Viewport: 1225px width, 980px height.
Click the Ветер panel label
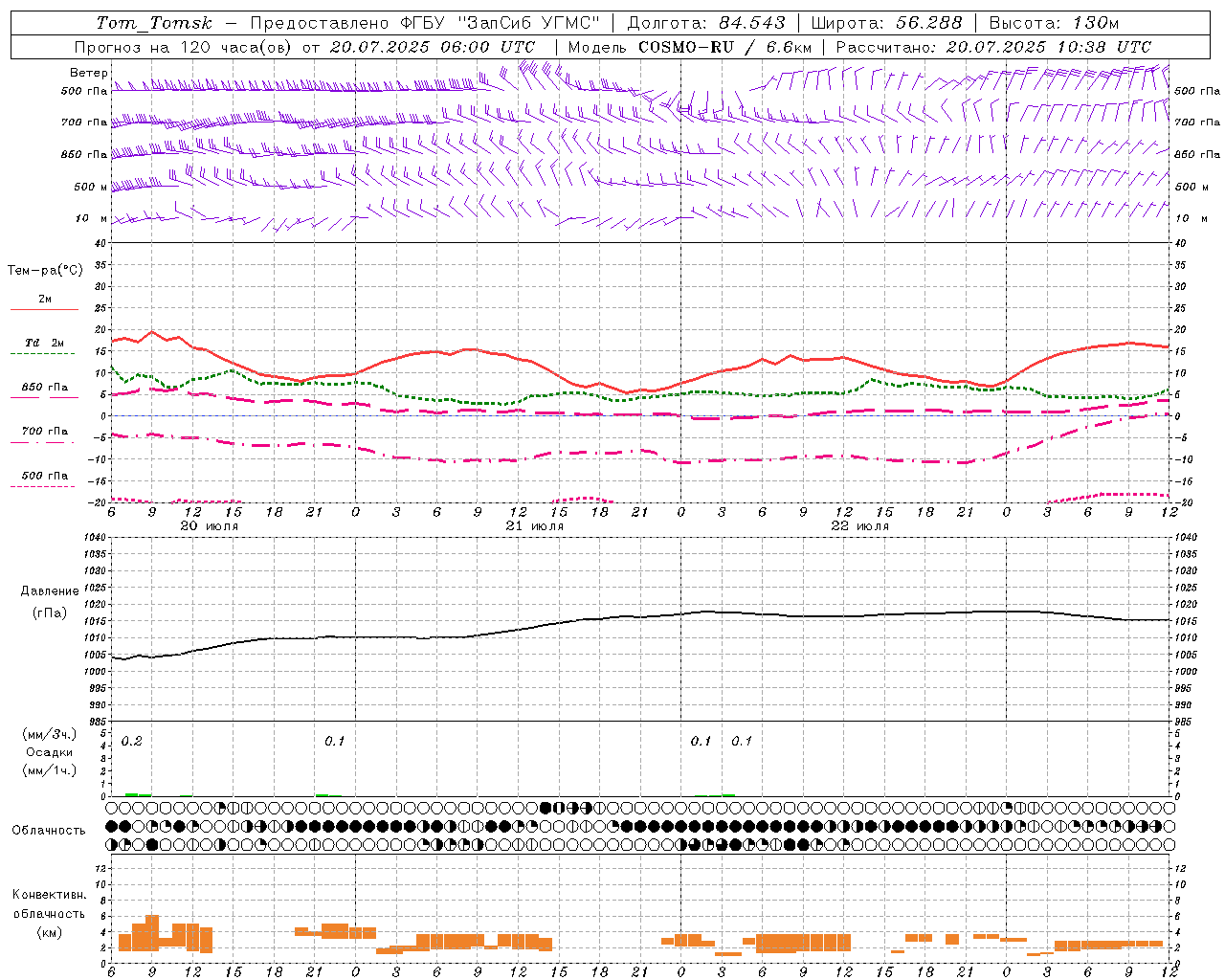click(x=89, y=73)
